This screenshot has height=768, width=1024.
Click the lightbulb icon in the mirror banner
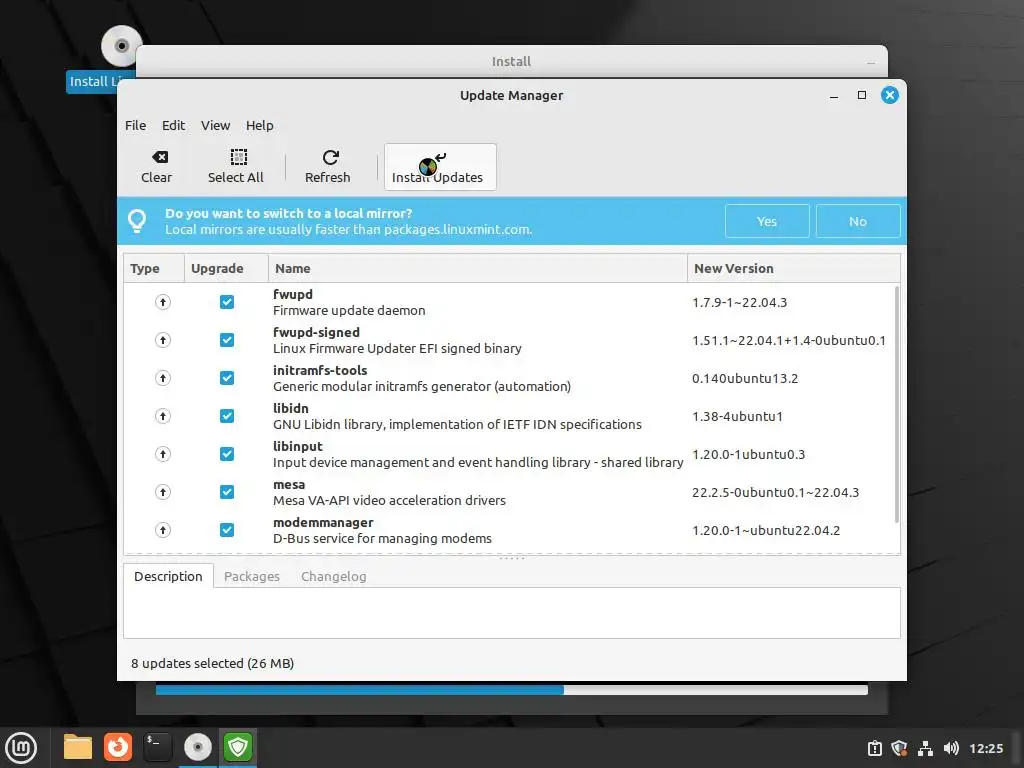(137, 221)
